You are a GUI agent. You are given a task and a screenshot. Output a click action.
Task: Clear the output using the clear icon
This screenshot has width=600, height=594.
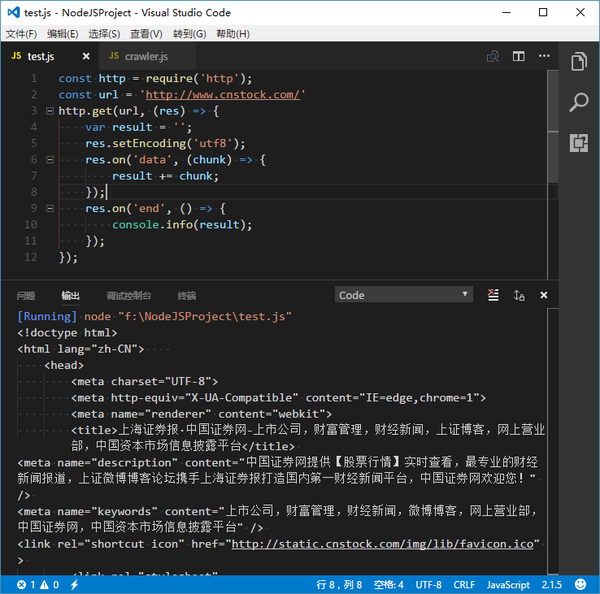(x=493, y=295)
